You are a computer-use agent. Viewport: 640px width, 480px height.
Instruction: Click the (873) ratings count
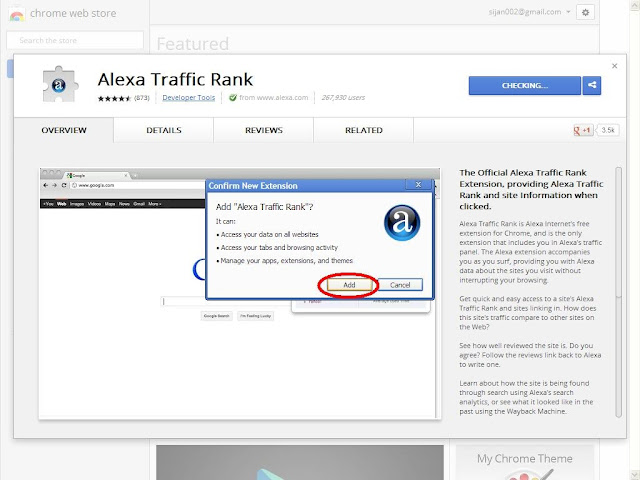pos(142,98)
